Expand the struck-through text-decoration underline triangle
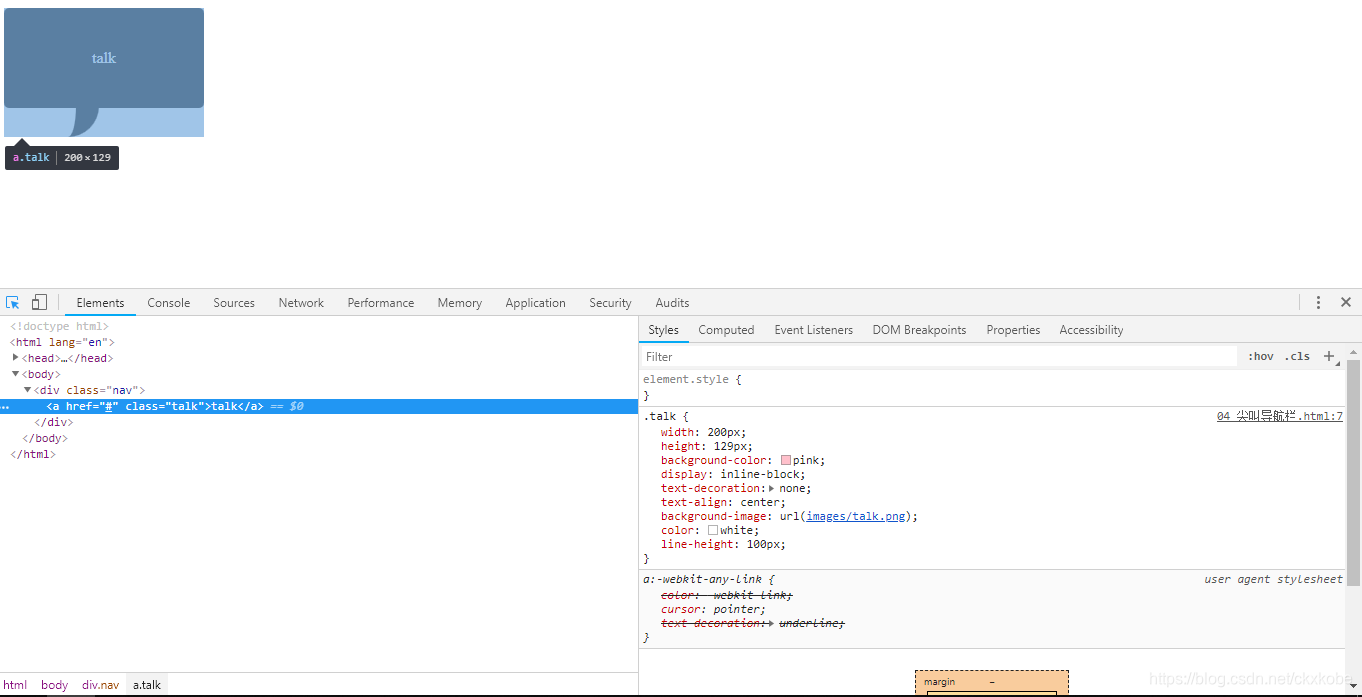 (771, 623)
